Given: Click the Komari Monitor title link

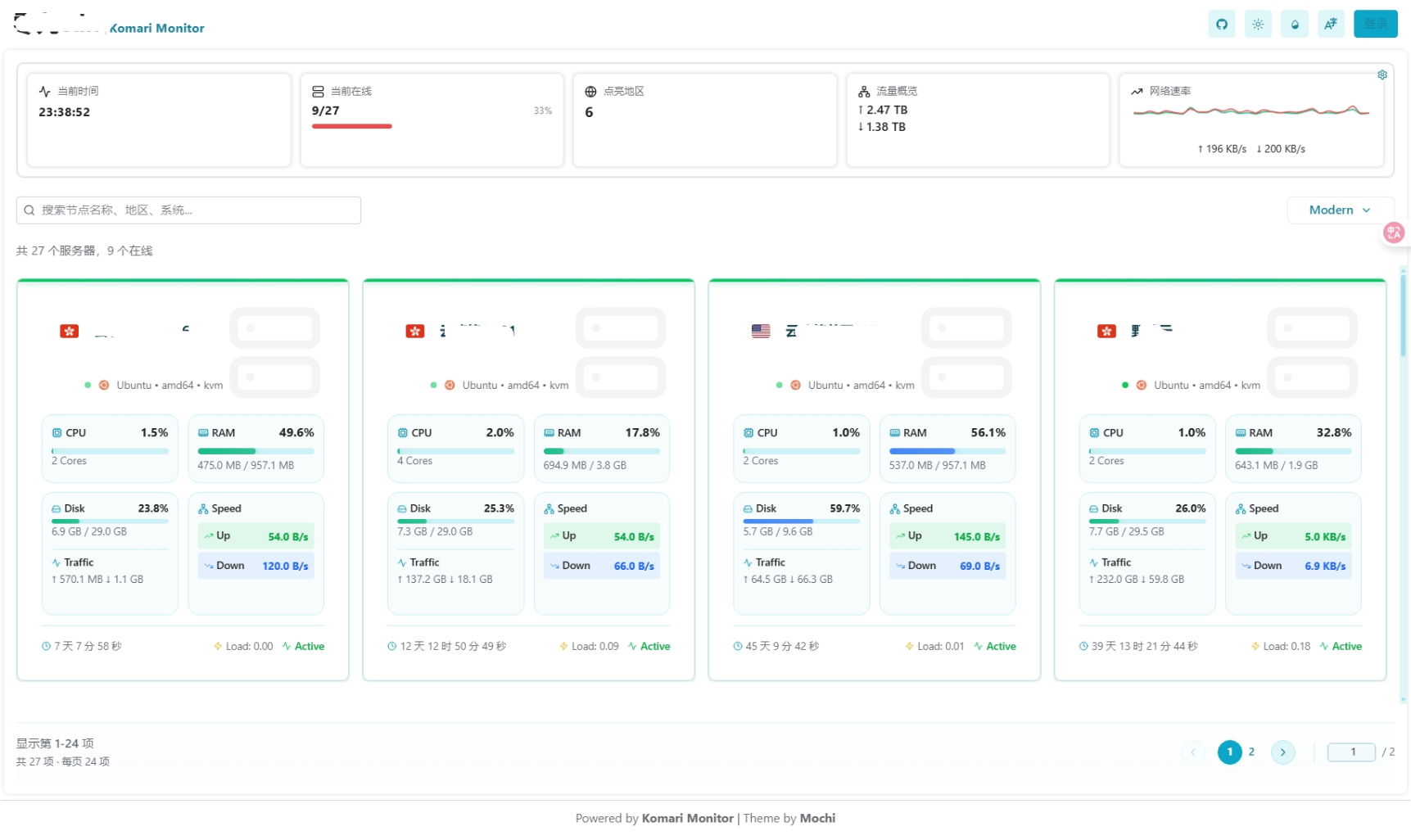Looking at the screenshot, I should click(x=156, y=28).
